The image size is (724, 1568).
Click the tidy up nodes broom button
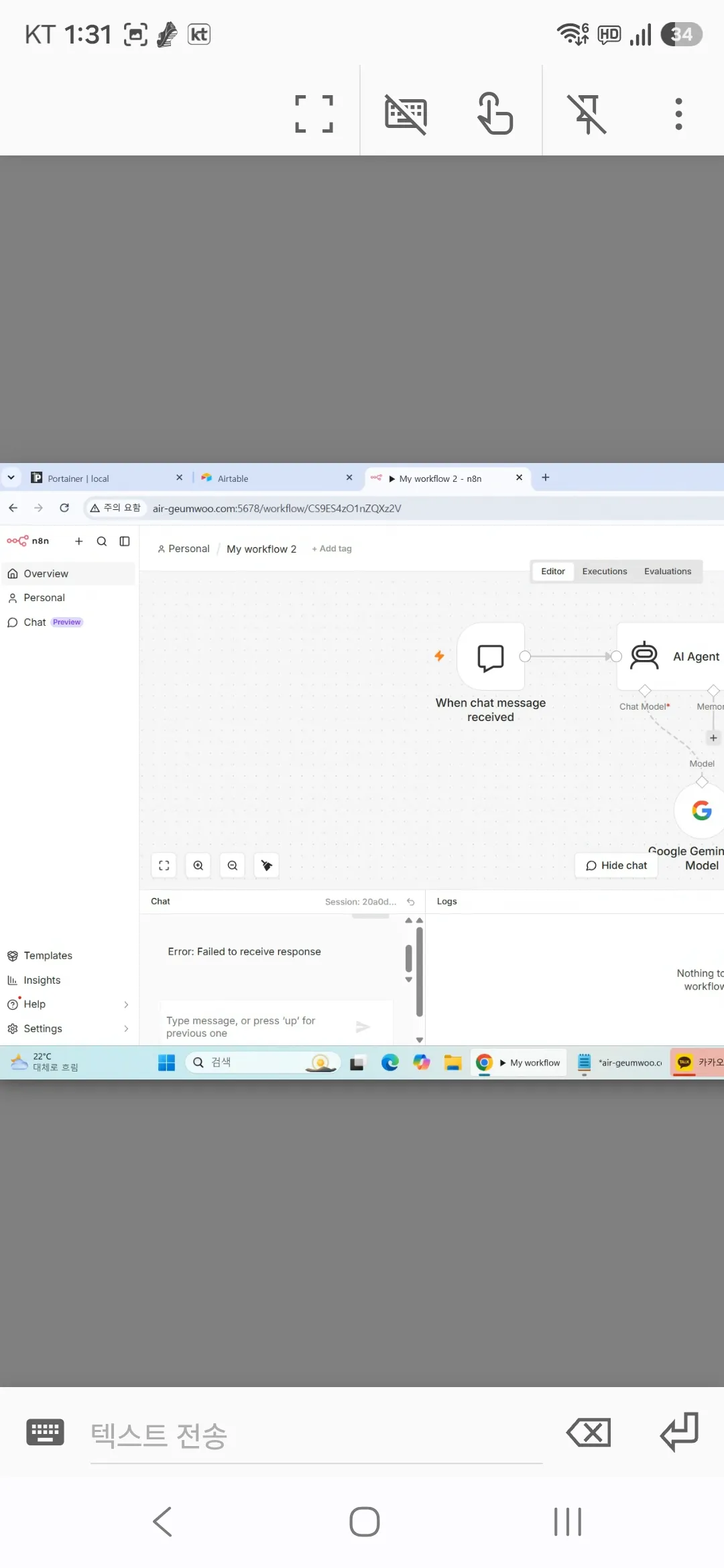[267, 866]
